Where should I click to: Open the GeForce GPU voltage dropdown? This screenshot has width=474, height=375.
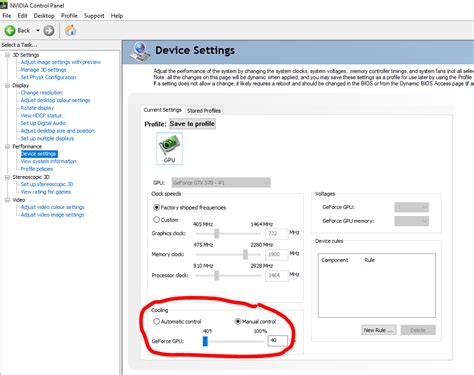pos(412,207)
